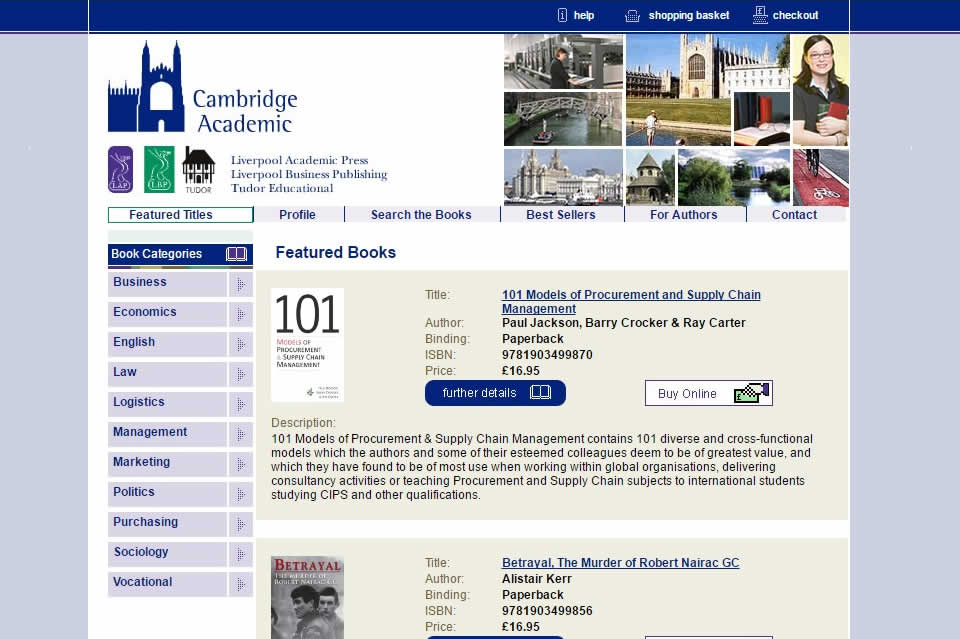Viewport: 960px width, 639px height.
Task: Open the Contact tab
Action: pos(795,215)
